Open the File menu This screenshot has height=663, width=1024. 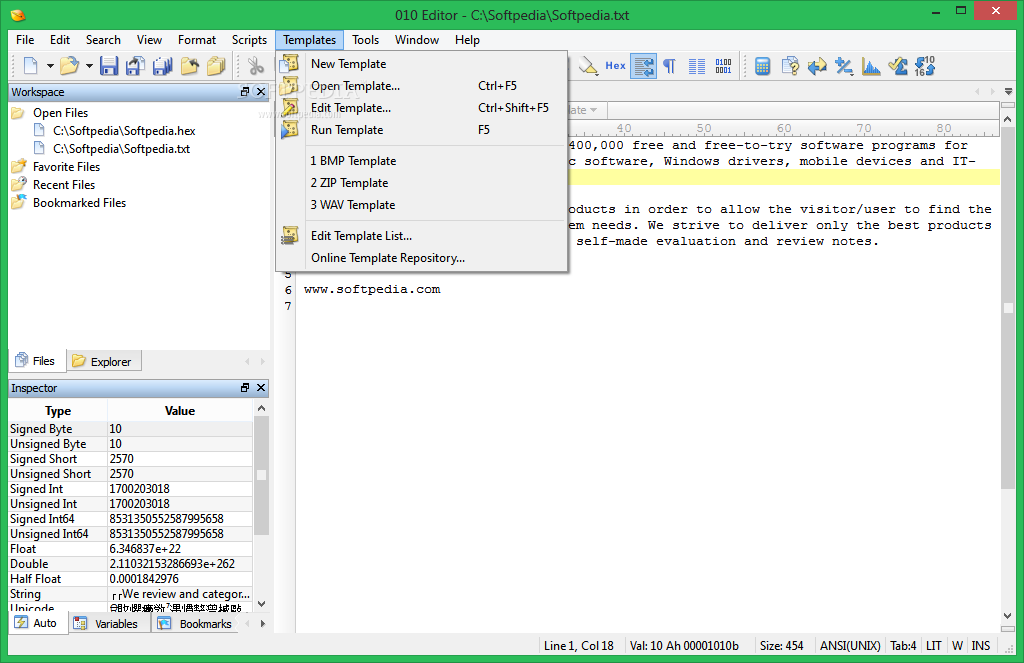pos(25,40)
